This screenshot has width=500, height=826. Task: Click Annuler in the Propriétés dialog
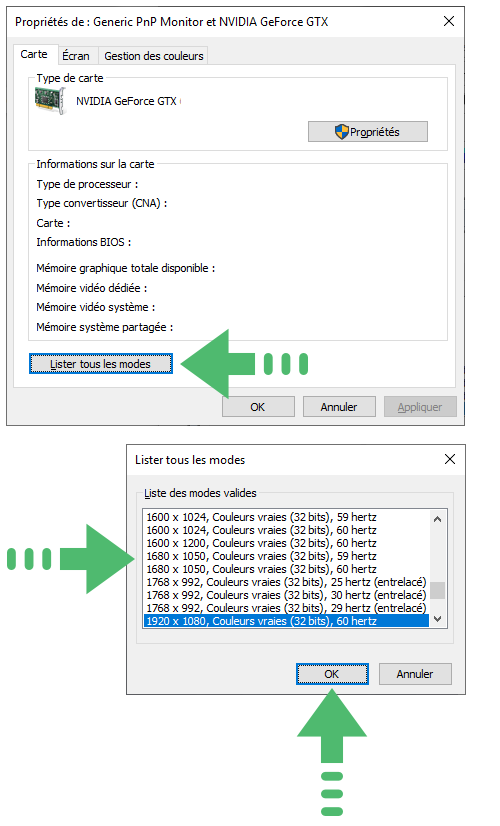(x=339, y=407)
